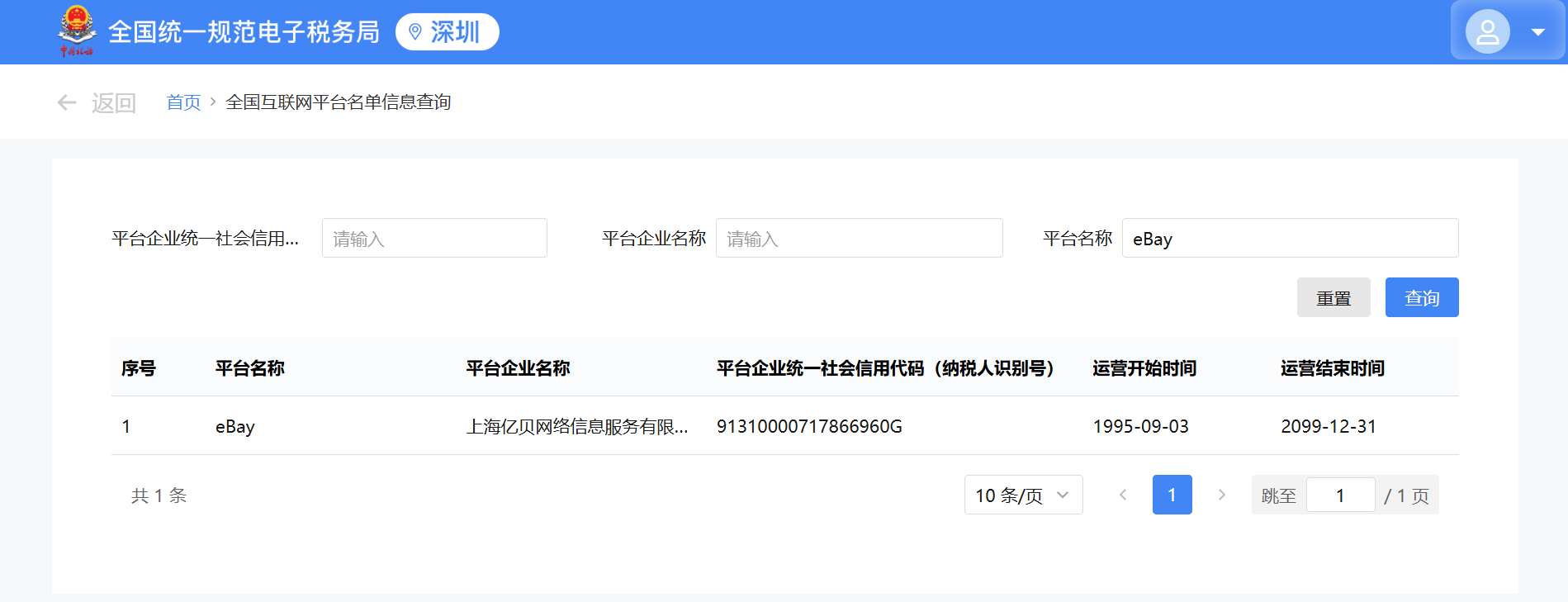The image size is (1568, 602).
Task: Click the 上海亿贝网络信息服务有限... company cell
Action: (x=577, y=426)
